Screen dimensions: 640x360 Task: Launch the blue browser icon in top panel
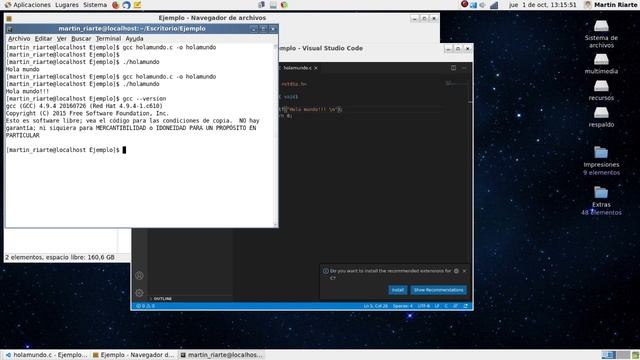tap(127, 5)
